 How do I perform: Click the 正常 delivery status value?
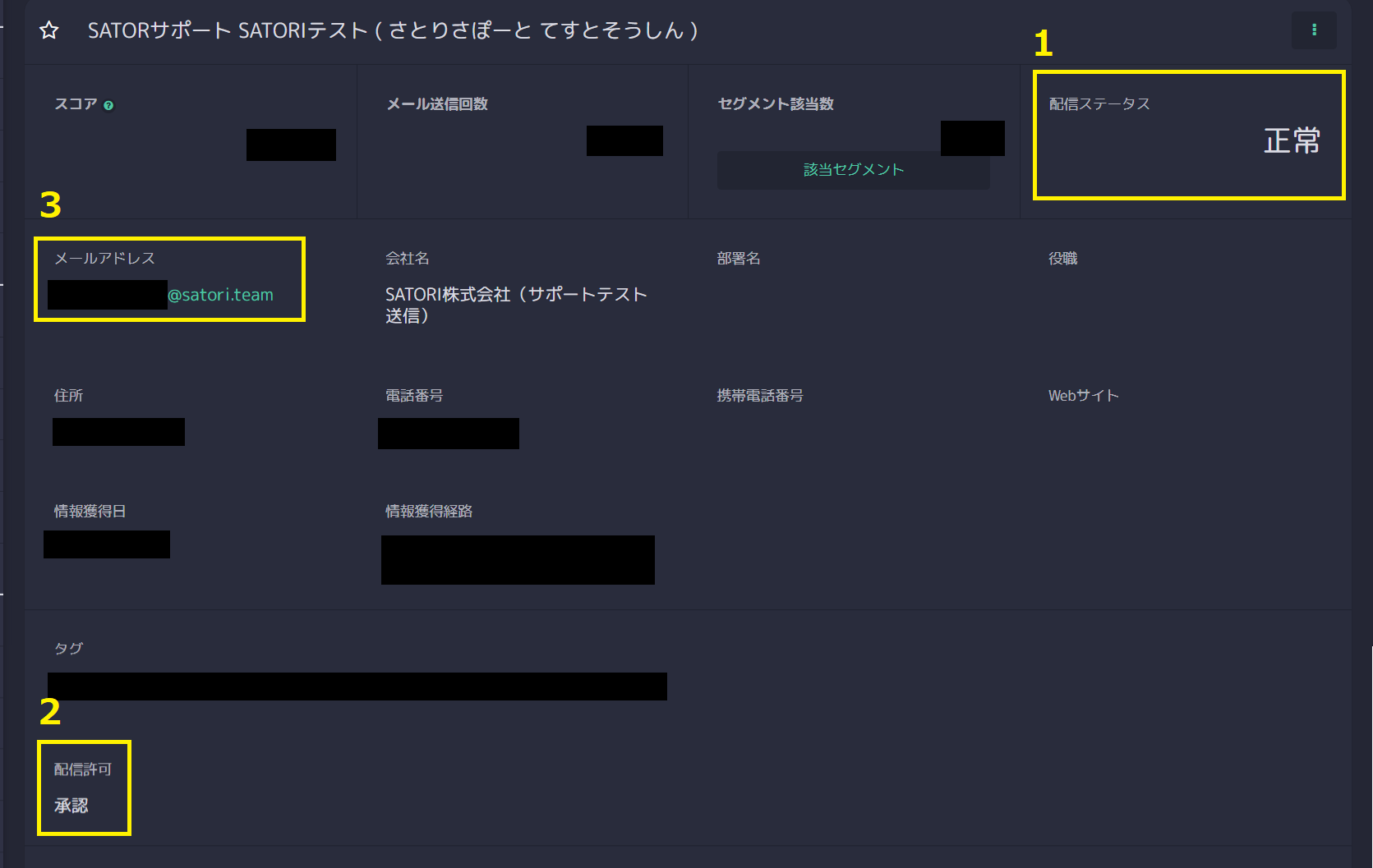pos(1292,140)
